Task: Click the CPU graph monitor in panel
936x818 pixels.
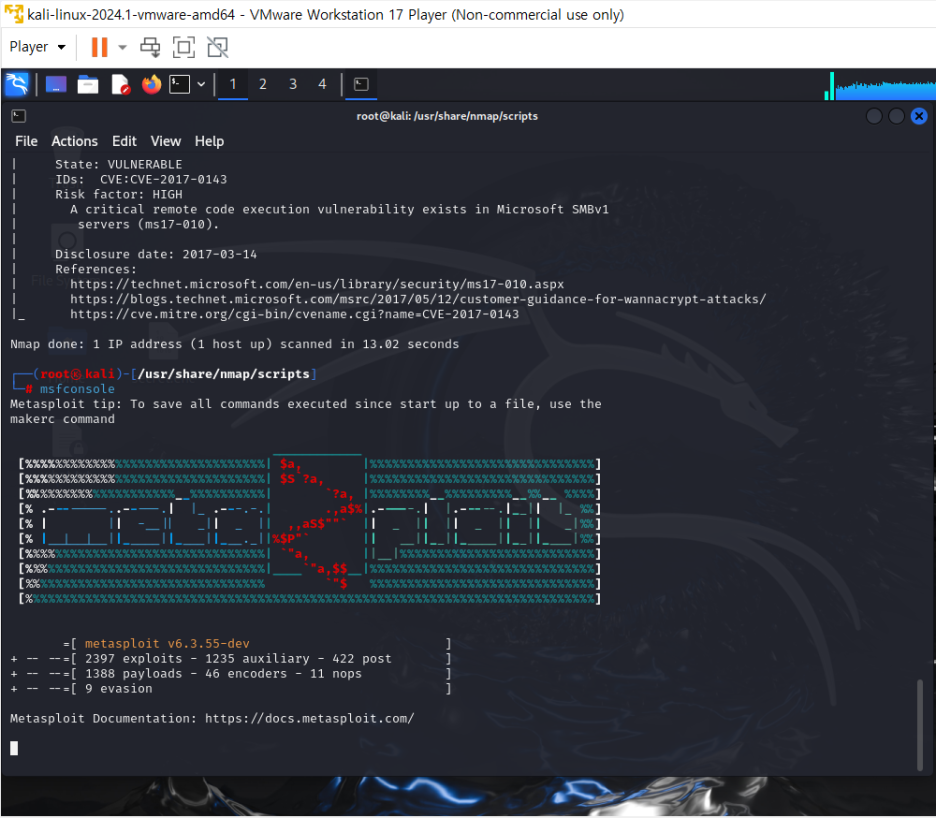Action: tap(880, 85)
